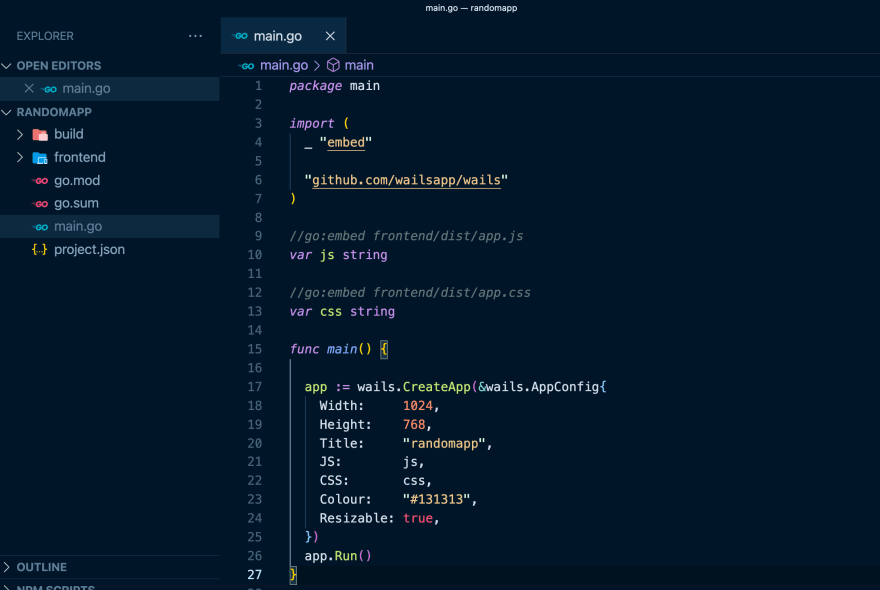Click the blue frontend folder icon

40,158
